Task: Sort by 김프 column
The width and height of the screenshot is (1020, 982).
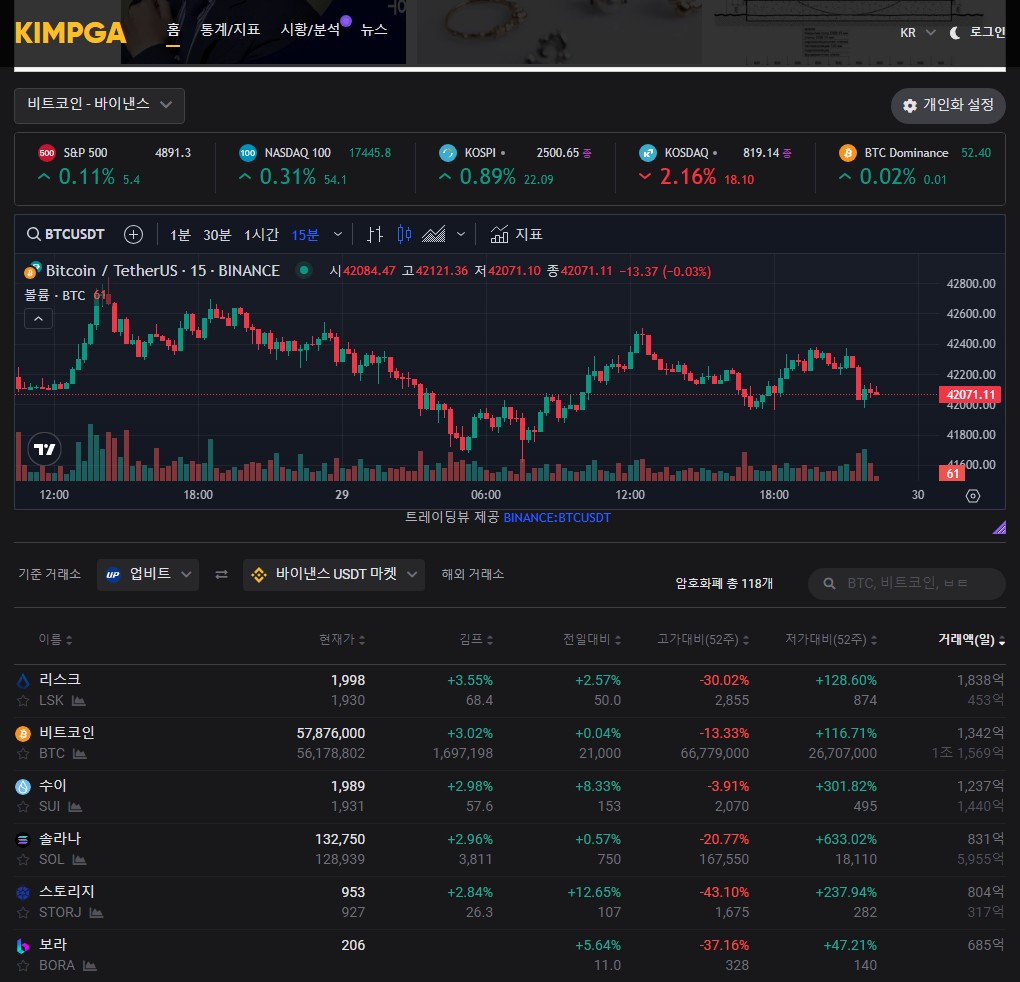Action: point(476,639)
